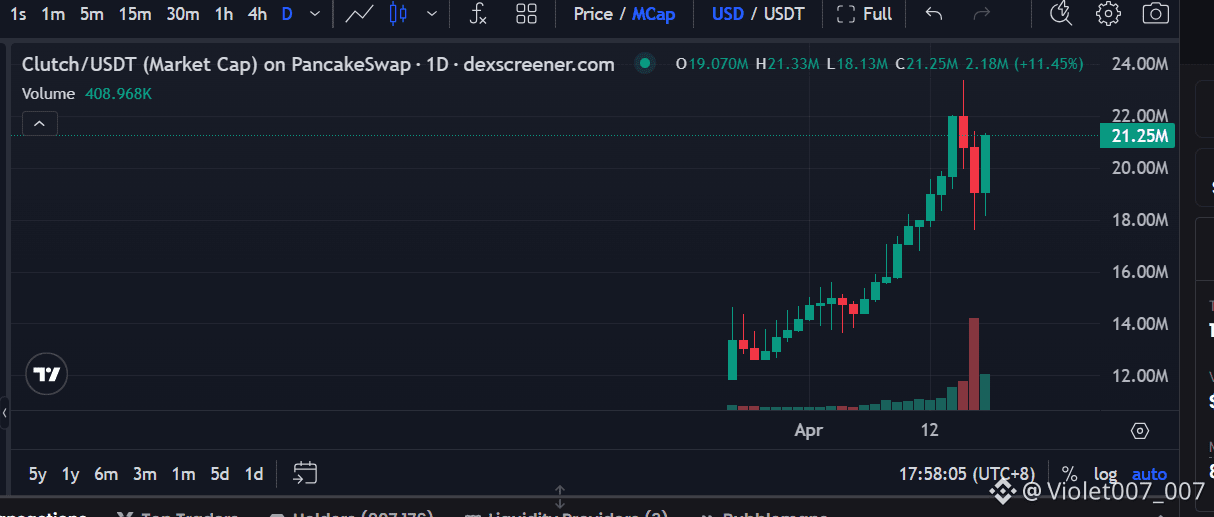Set date range to 6m
This screenshot has width=1214, height=517.
click(x=106, y=474)
